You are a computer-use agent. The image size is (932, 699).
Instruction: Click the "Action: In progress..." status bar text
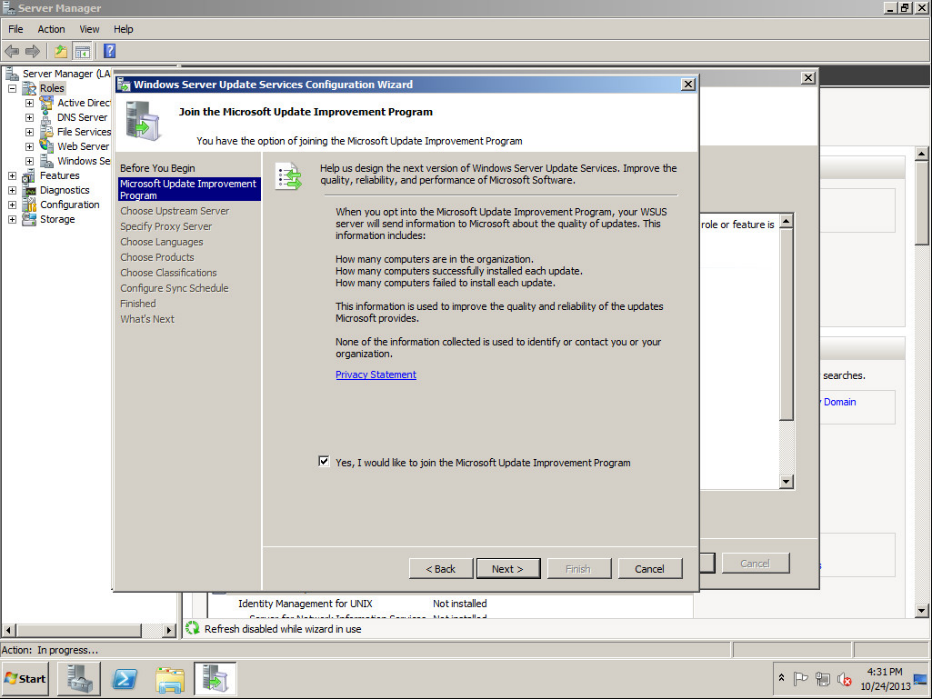tap(50, 650)
